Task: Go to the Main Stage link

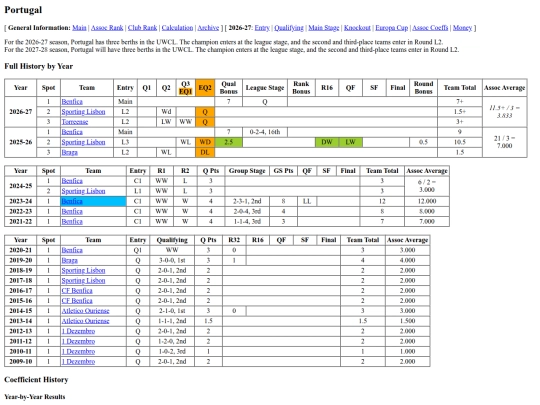Action: [x=323, y=28]
